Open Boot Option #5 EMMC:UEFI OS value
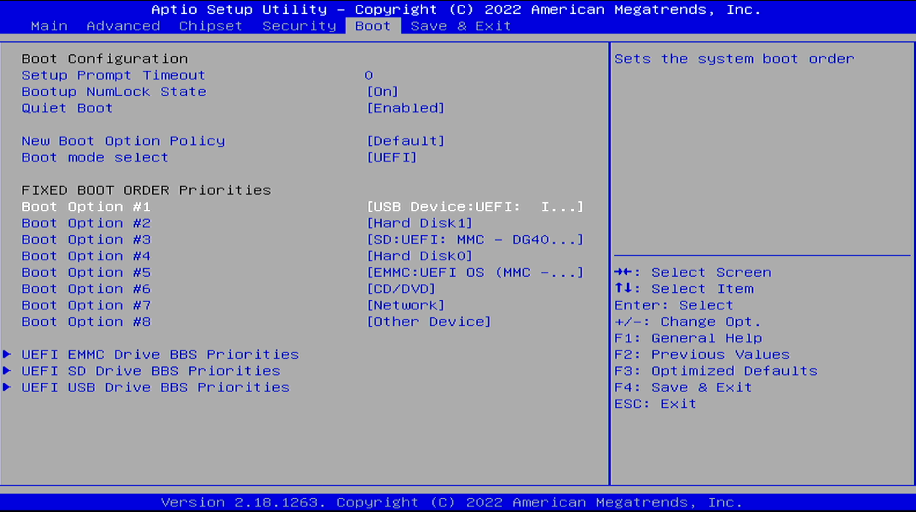 click(475, 272)
